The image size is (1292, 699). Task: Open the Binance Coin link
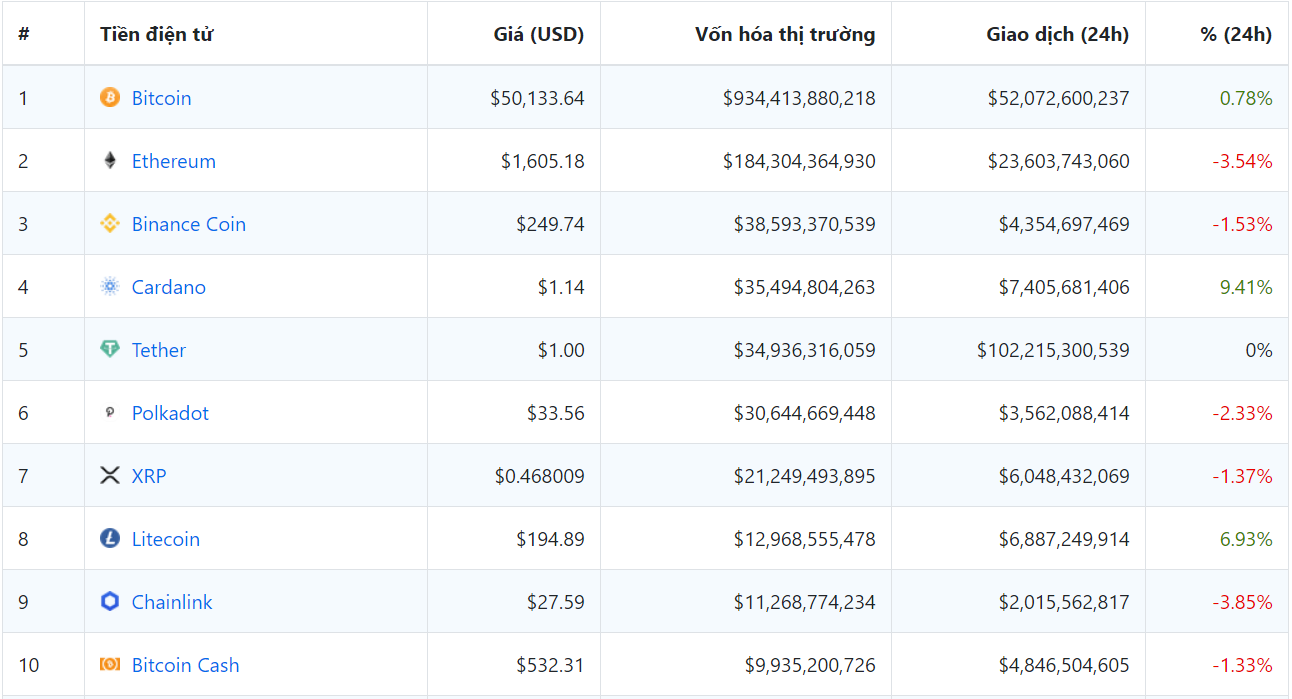[x=189, y=224]
